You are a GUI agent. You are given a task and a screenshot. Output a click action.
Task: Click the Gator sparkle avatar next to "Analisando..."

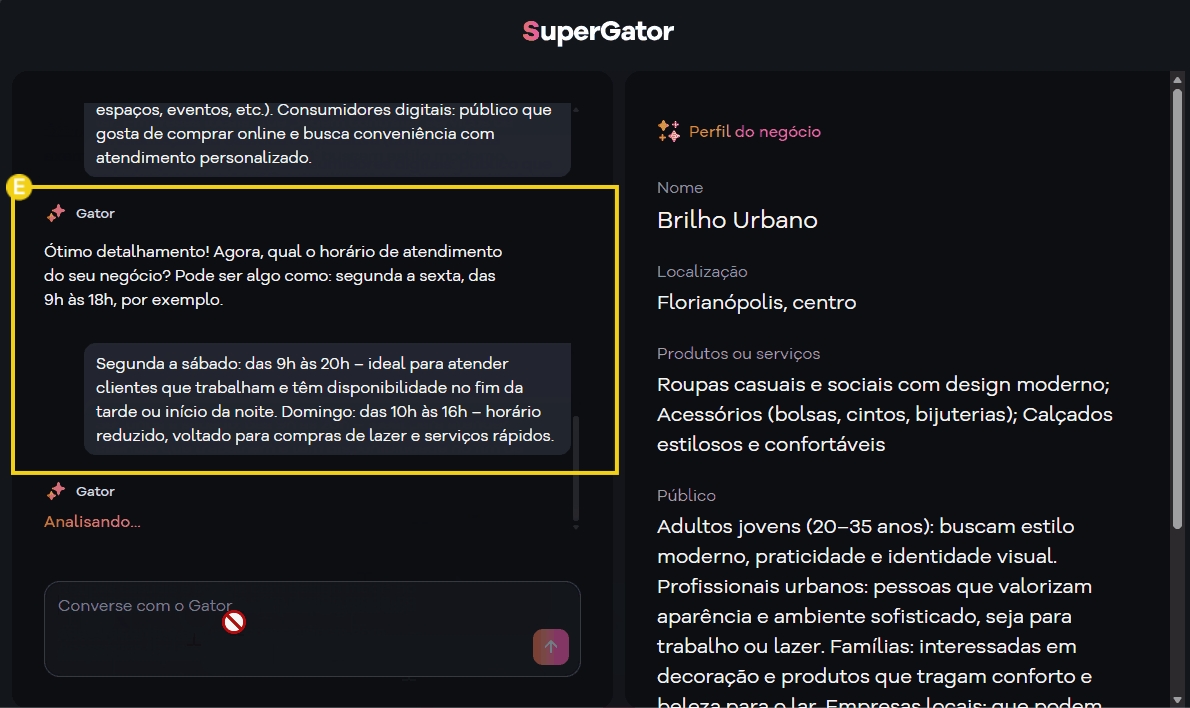point(53,490)
